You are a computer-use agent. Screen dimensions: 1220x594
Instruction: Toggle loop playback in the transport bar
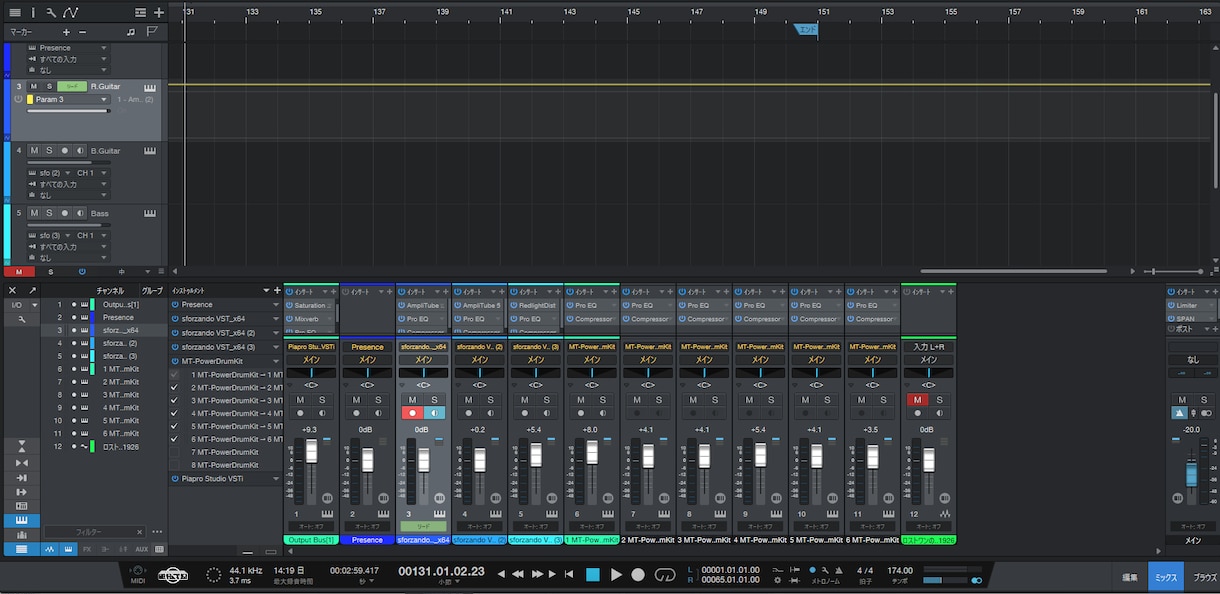pyautogui.click(x=665, y=574)
